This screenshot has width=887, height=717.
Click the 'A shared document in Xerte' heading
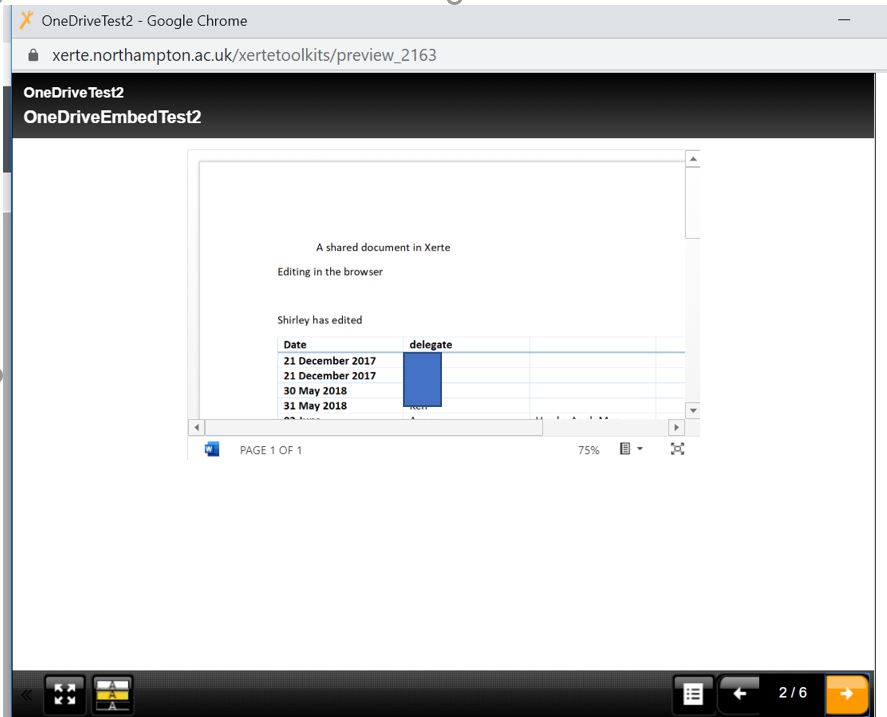[383, 247]
